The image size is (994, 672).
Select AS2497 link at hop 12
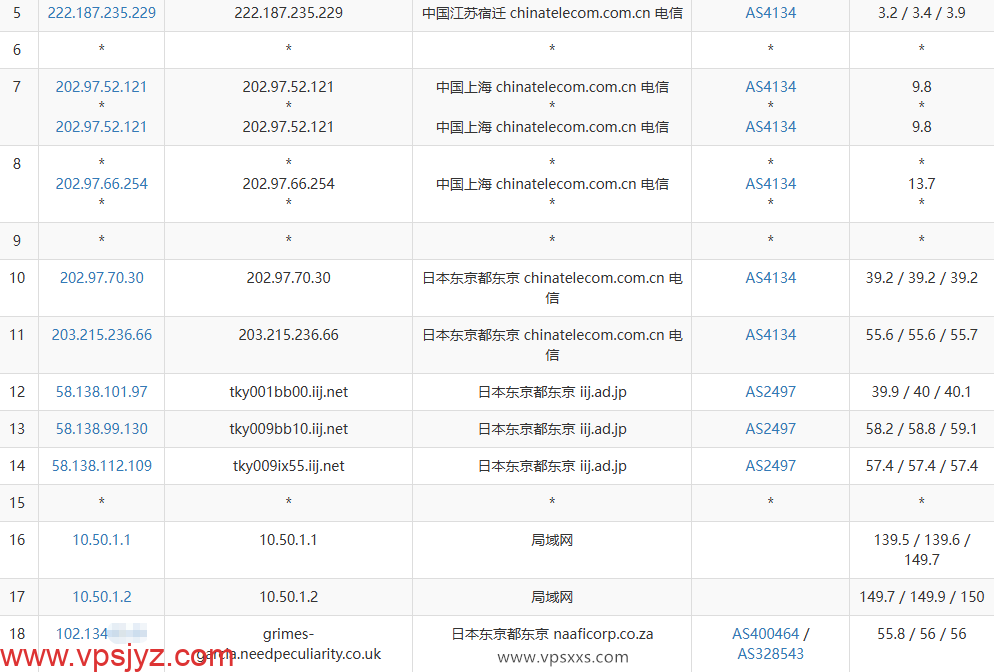click(x=770, y=393)
